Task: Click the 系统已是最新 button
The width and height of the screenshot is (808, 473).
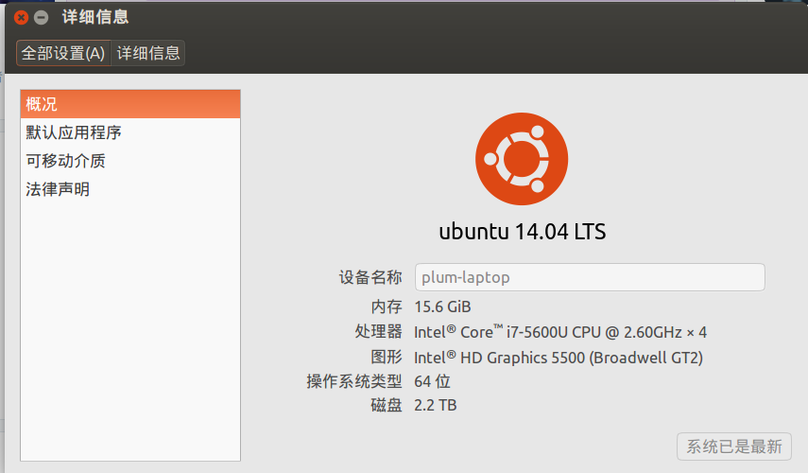Action: pos(728,446)
